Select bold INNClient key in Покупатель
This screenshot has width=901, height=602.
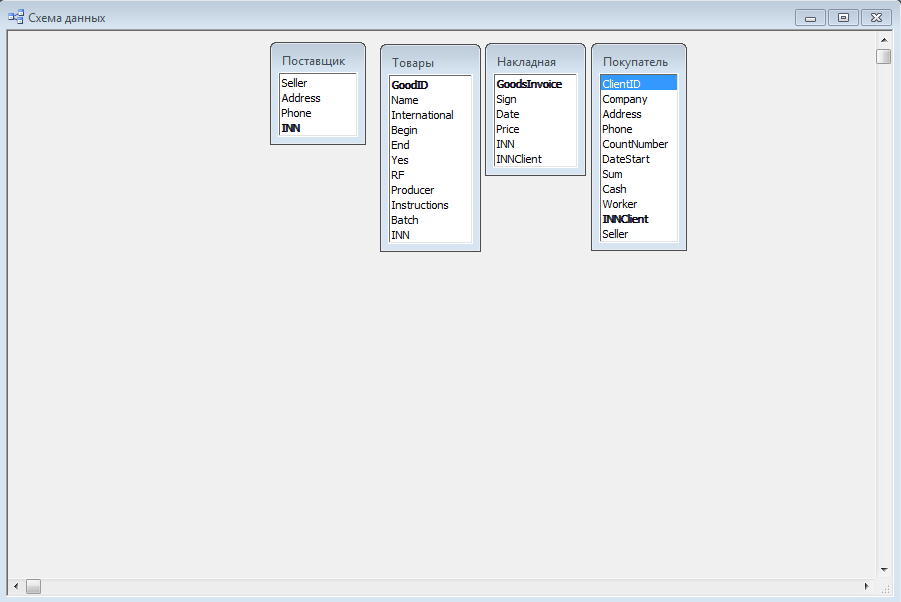[x=639, y=218]
